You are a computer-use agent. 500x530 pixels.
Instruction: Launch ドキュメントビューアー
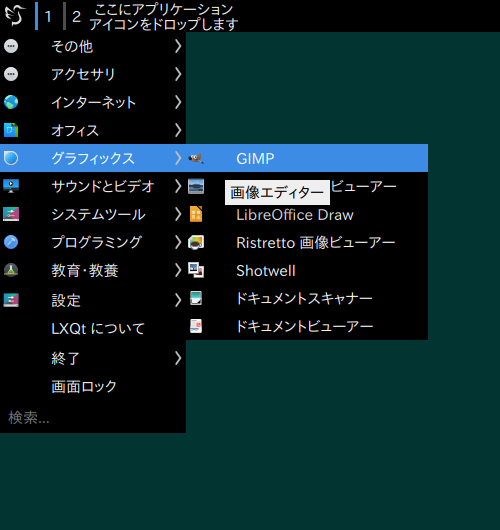click(x=307, y=327)
